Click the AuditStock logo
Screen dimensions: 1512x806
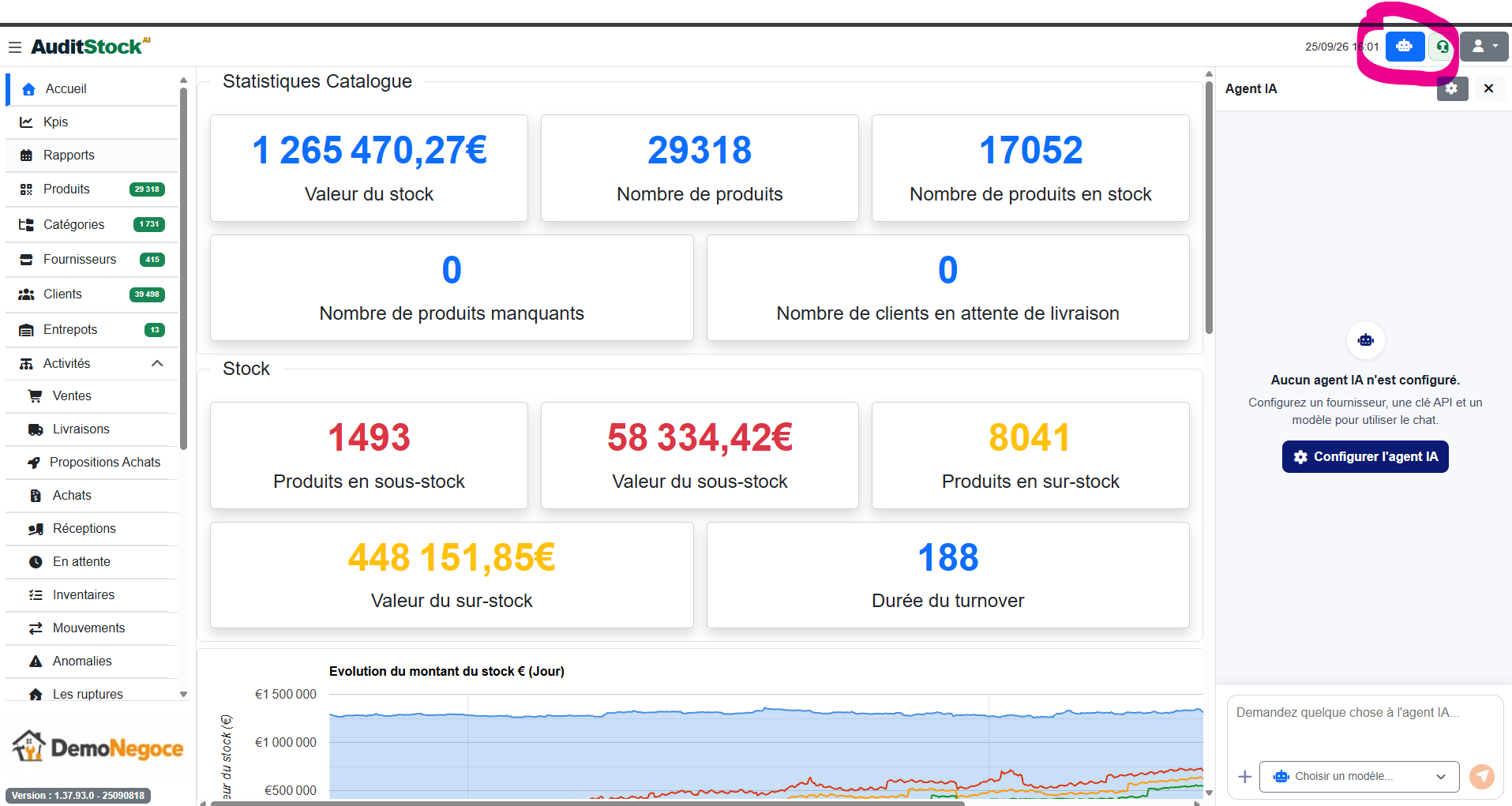point(91,47)
